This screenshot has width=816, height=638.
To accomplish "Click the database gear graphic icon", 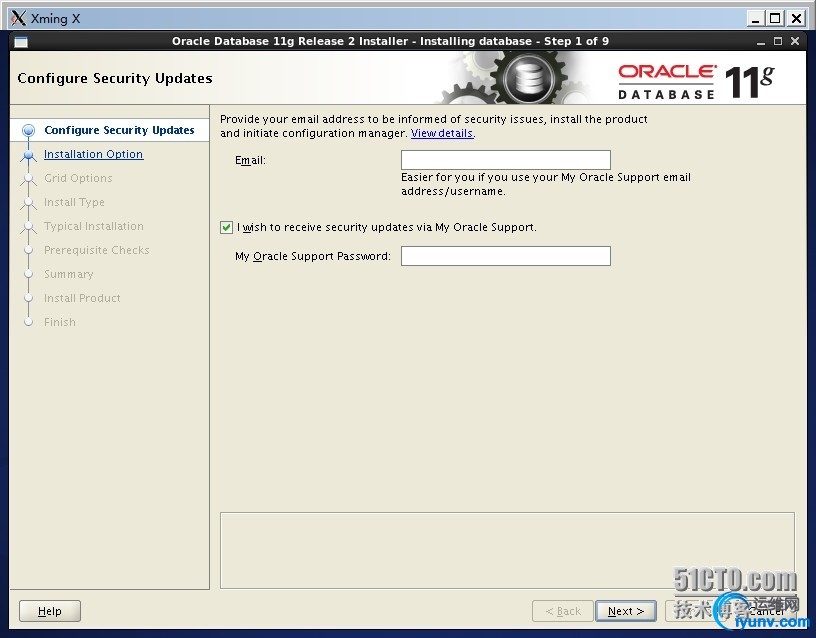I will coord(528,79).
